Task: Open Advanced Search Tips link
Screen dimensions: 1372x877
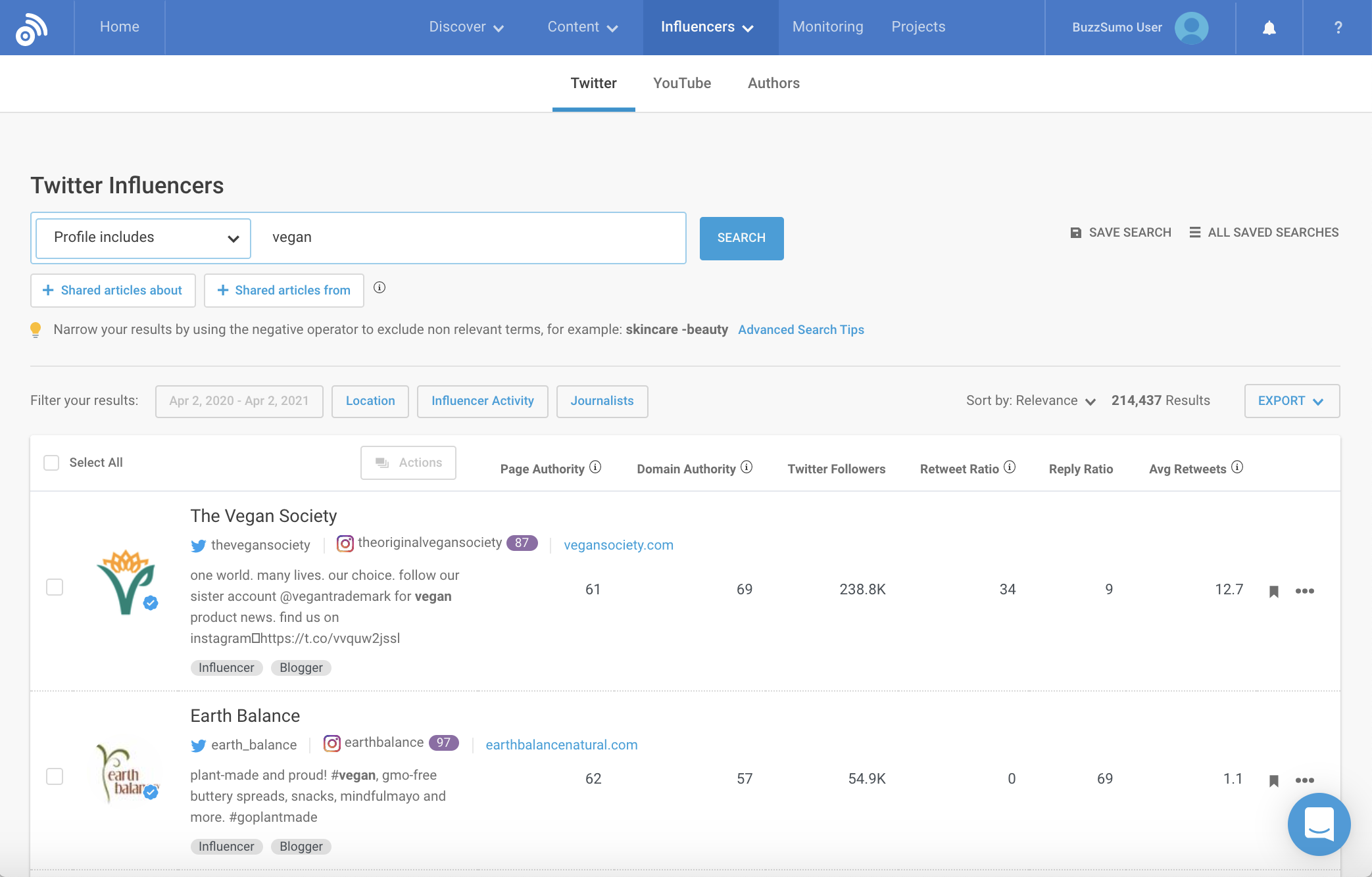Action: coord(801,330)
